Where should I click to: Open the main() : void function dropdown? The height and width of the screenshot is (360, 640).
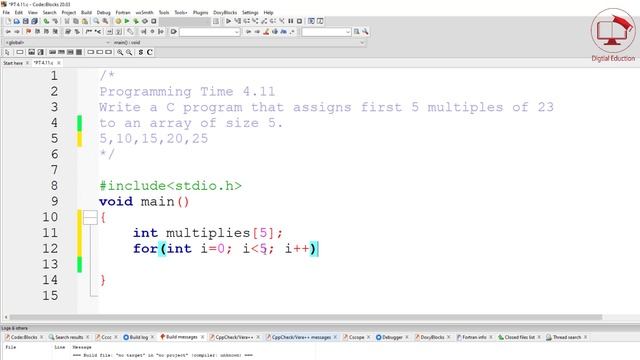[239, 42]
